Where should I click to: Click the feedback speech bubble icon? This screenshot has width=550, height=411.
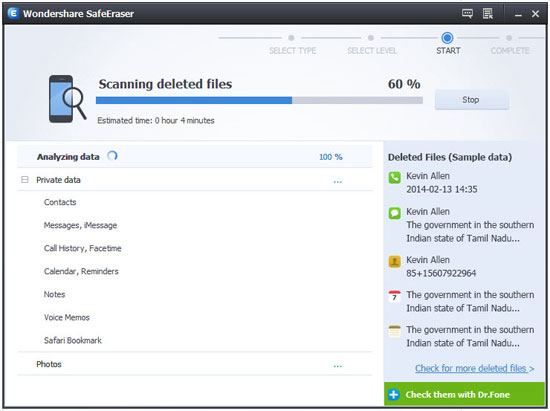(467, 14)
